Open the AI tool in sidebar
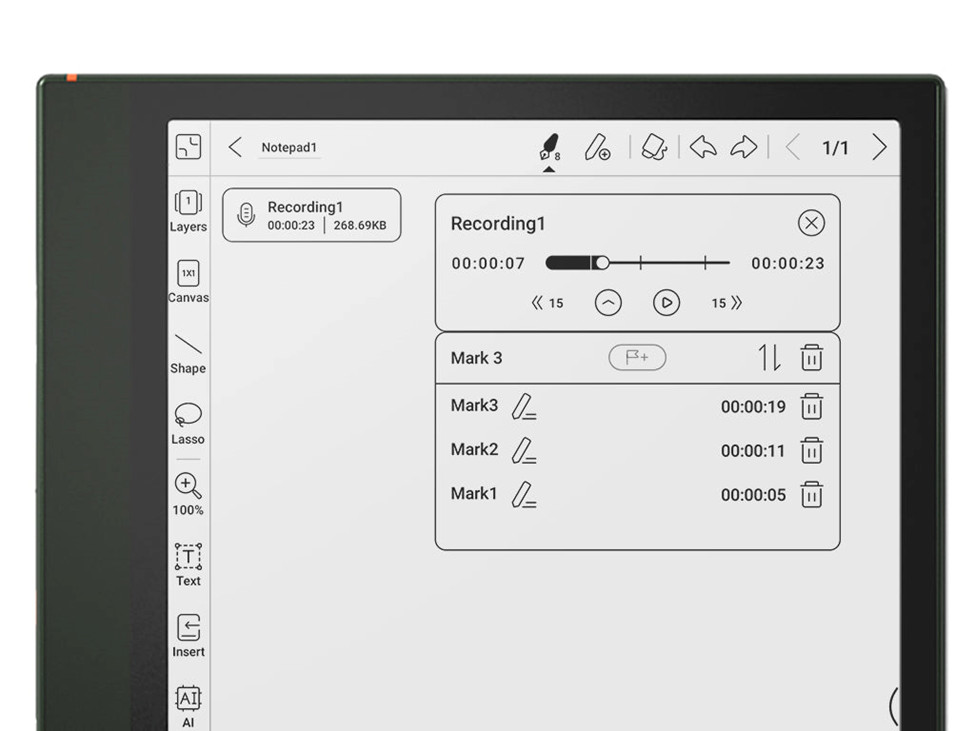Image resolution: width=975 pixels, height=731 pixels. pyautogui.click(x=187, y=700)
